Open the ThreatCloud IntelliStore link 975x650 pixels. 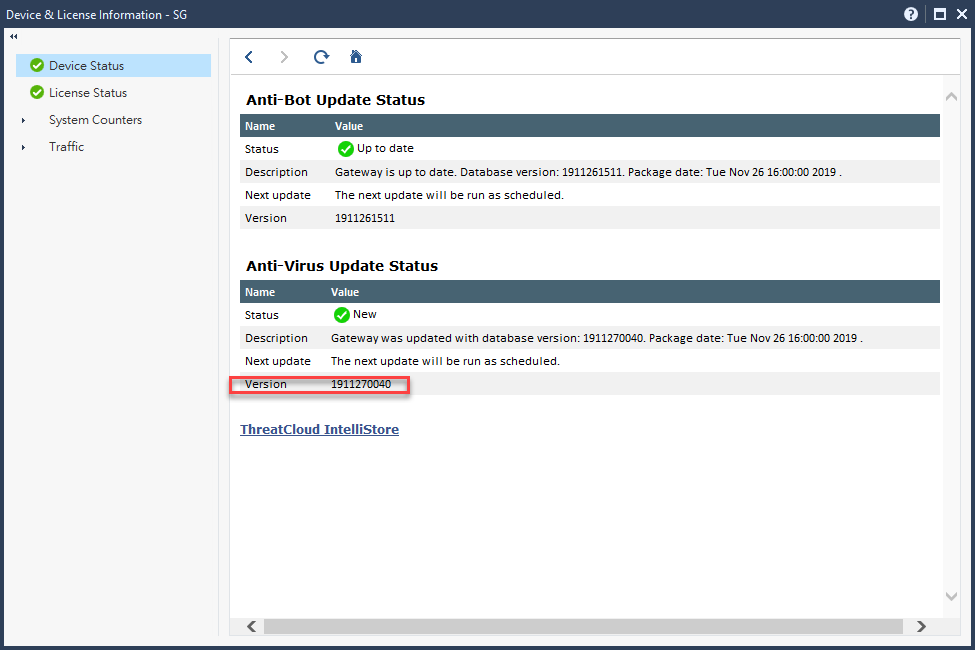(320, 429)
